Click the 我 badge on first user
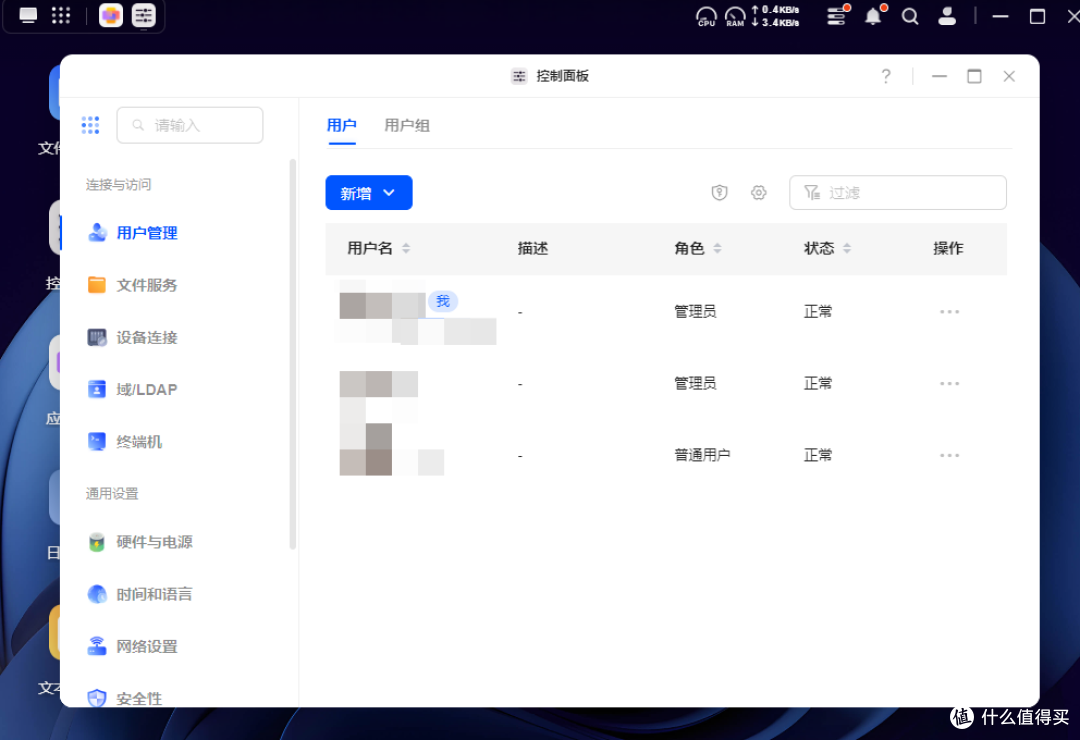Image resolution: width=1080 pixels, height=740 pixels. 443,301
